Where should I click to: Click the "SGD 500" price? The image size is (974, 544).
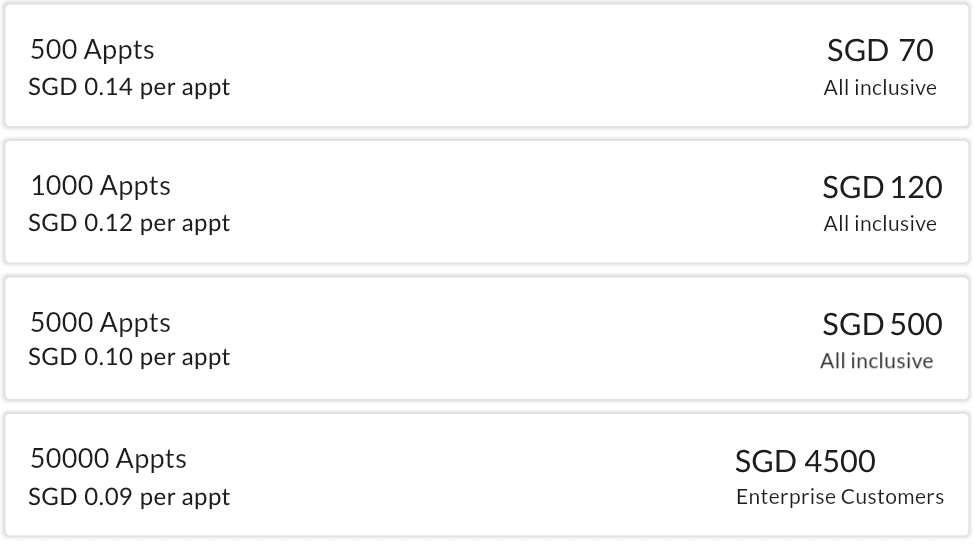pyautogui.click(x=882, y=324)
